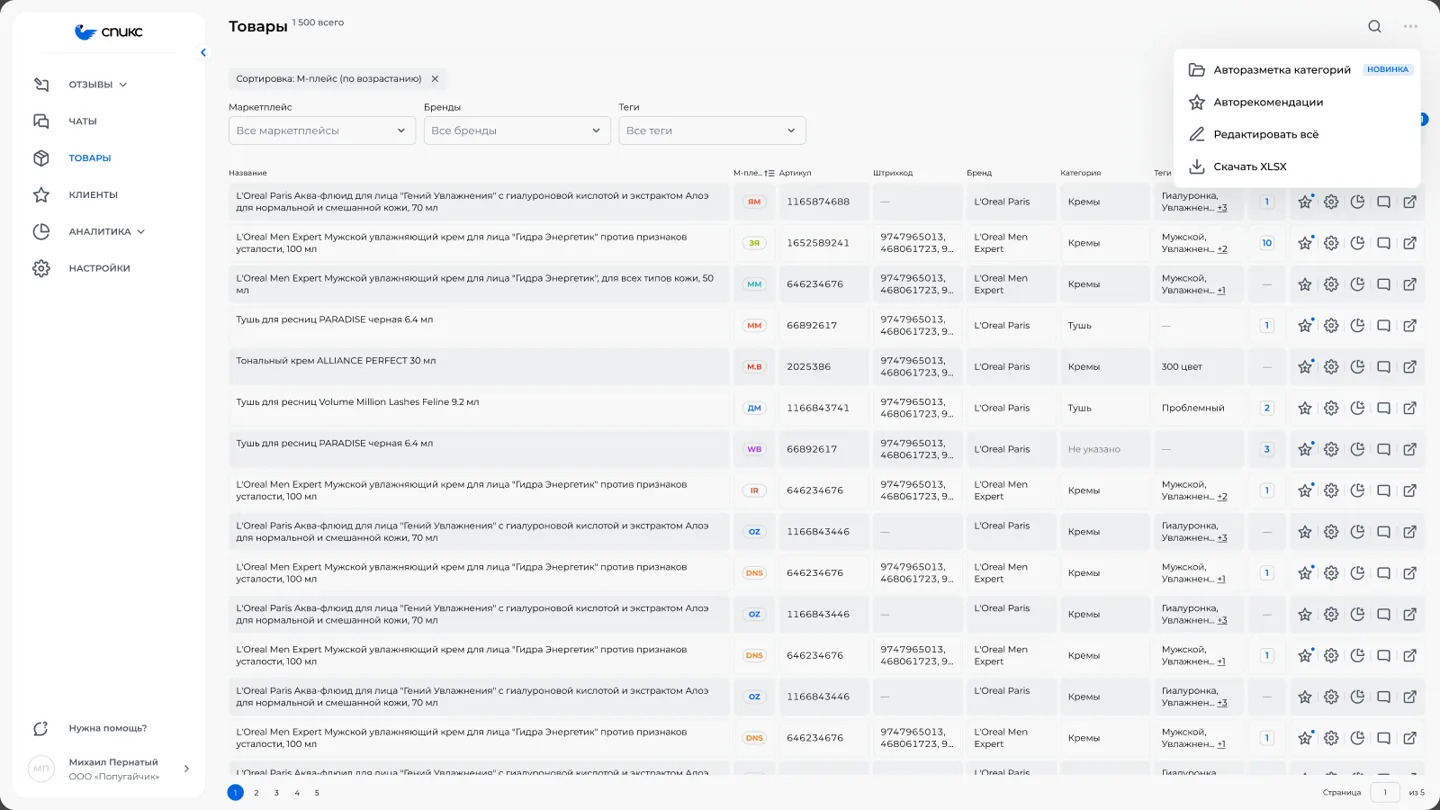
Task: Expand the Отзывы sidebar submenu
Action: (x=123, y=85)
